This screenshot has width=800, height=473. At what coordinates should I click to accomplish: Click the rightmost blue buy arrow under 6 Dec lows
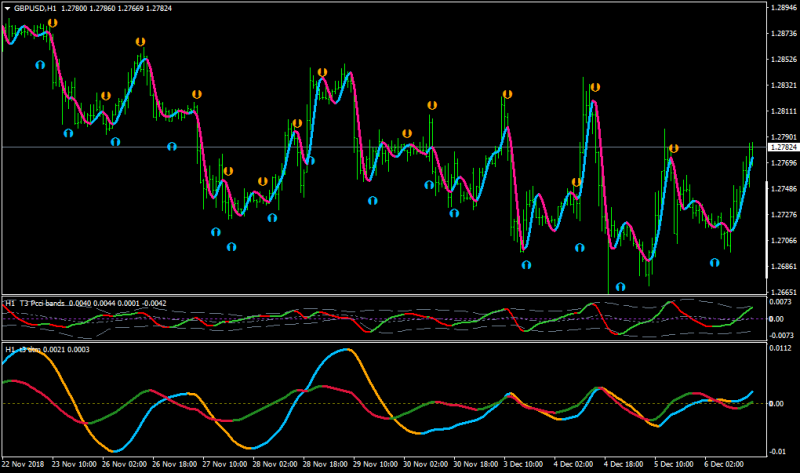[x=714, y=263]
